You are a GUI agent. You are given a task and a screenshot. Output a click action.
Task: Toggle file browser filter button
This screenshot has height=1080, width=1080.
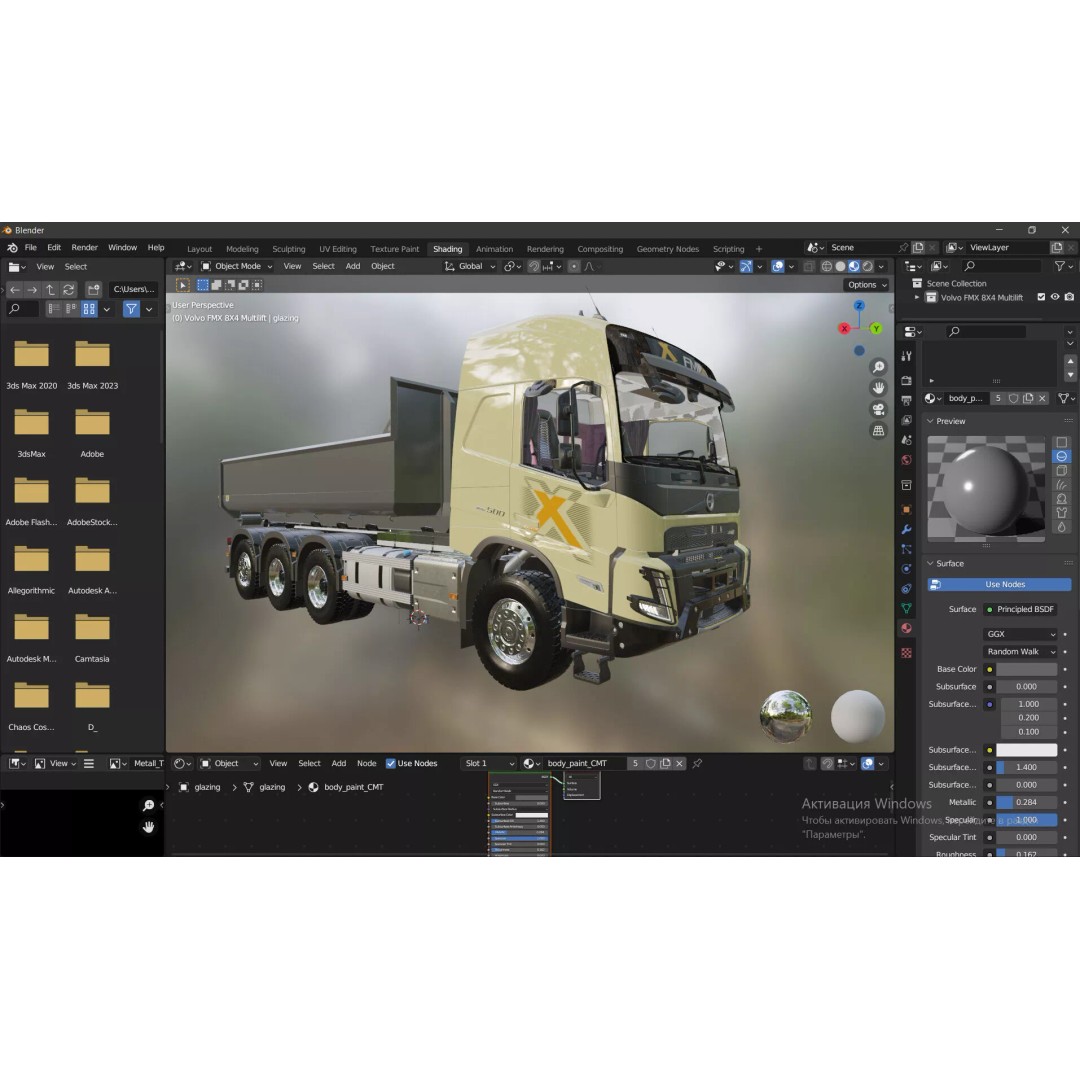point(131,309)
